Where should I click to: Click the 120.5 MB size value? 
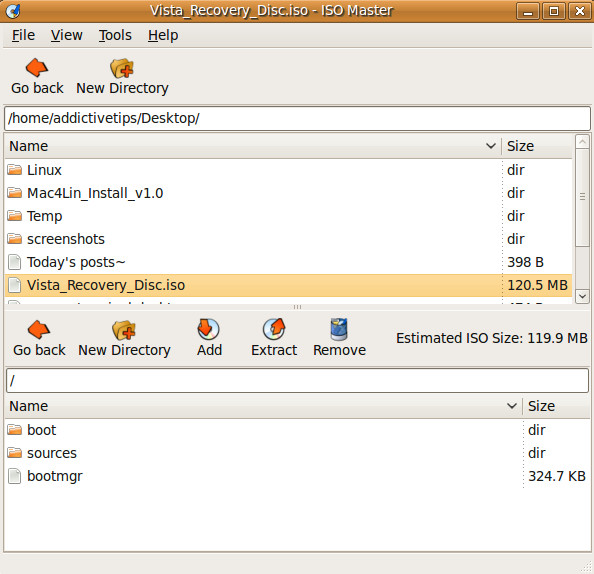click(x=538, y=285)
